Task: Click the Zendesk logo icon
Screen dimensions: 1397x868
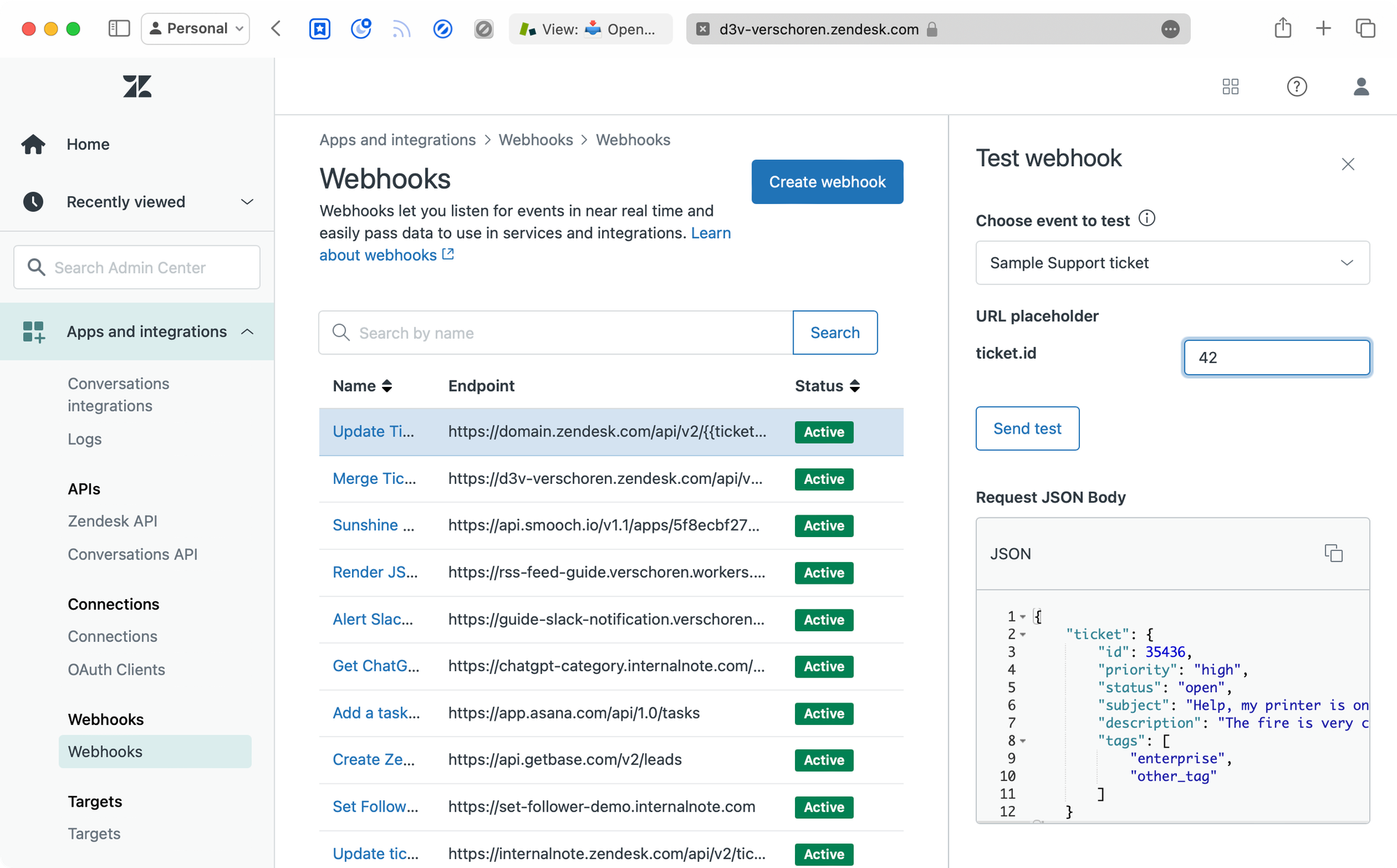Action: tap(137, 87)
